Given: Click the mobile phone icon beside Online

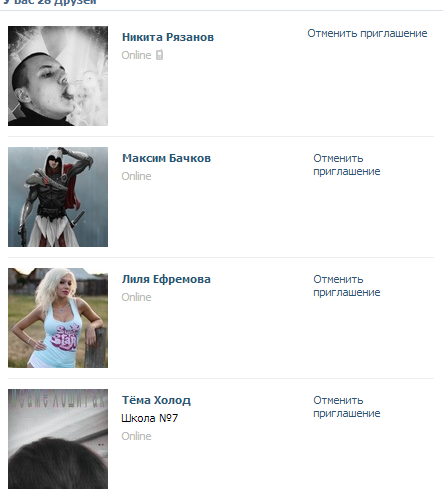Looking at the screenshot, I should coord(160,55).
